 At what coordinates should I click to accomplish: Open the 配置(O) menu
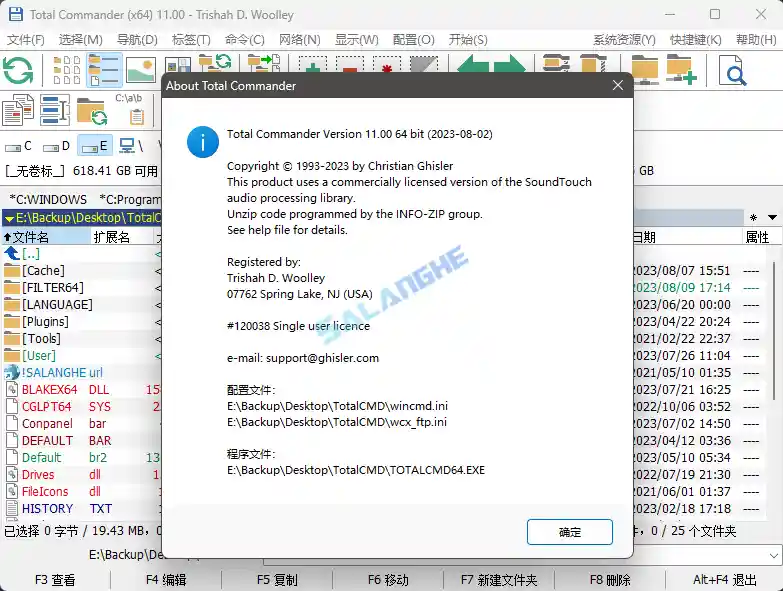point(413,39)
